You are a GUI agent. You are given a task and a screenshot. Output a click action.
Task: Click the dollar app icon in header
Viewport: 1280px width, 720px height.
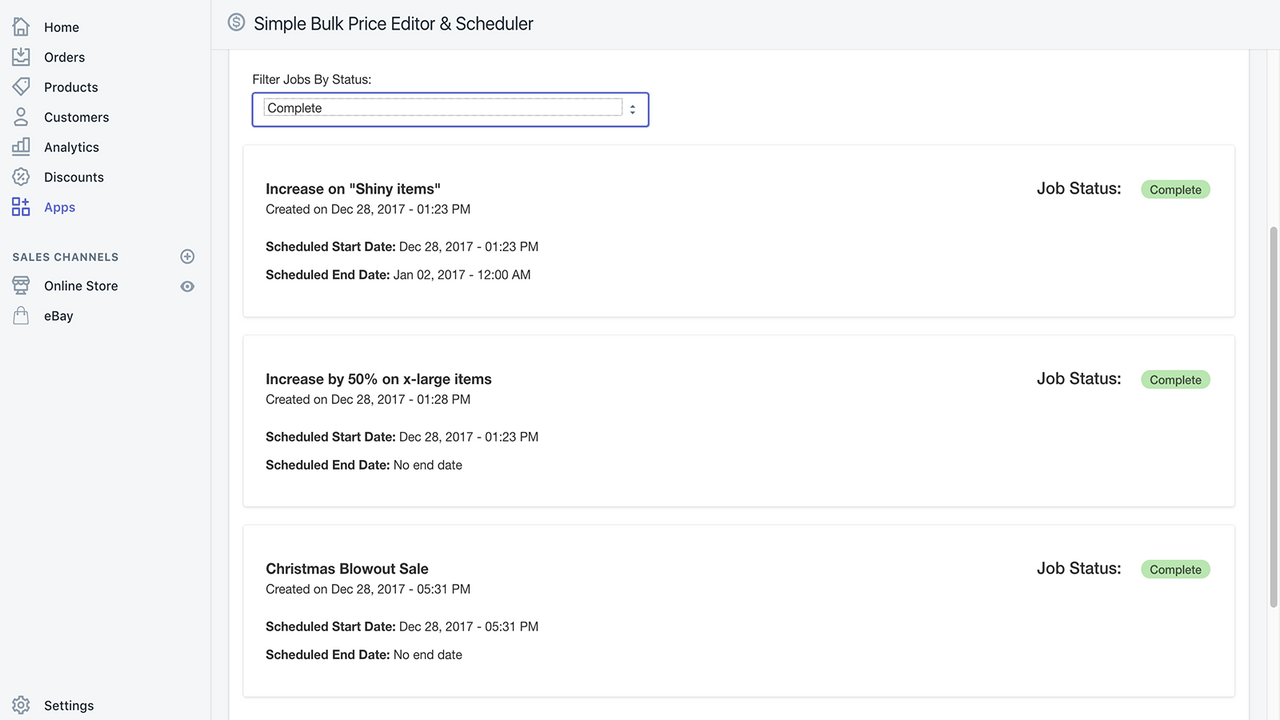coord(236,22)
